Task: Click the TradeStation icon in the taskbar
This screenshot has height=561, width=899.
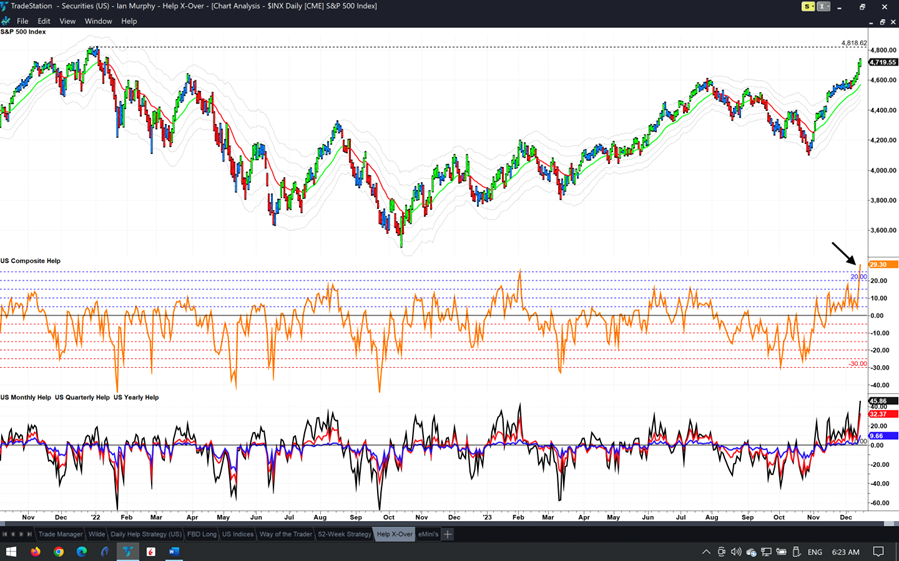Action: pyautogui.click(x=128, y=551)
